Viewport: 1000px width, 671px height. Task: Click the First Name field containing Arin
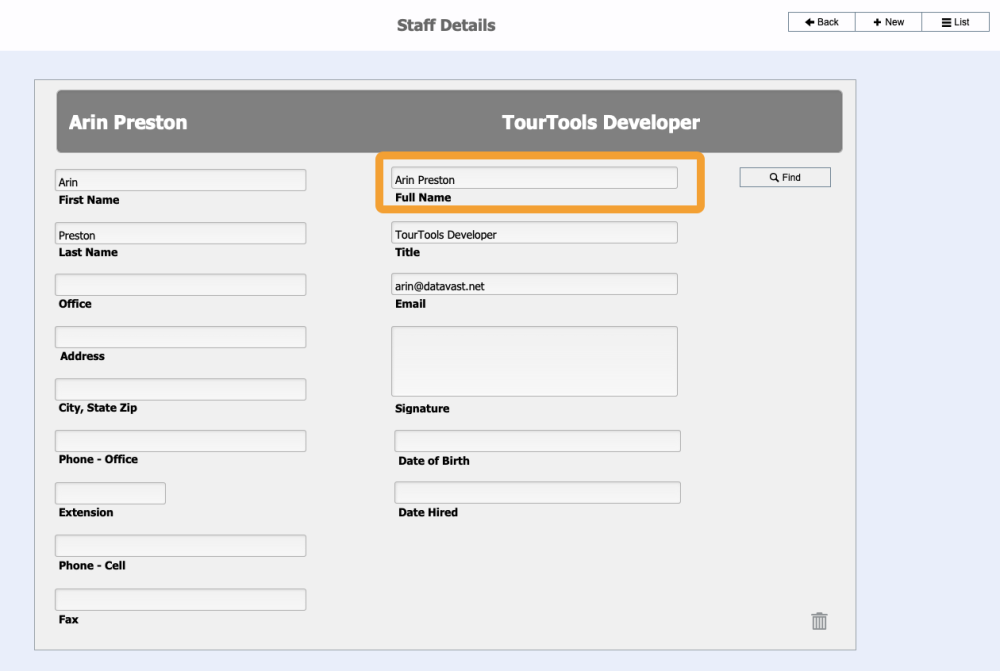(x=180, y=180)
